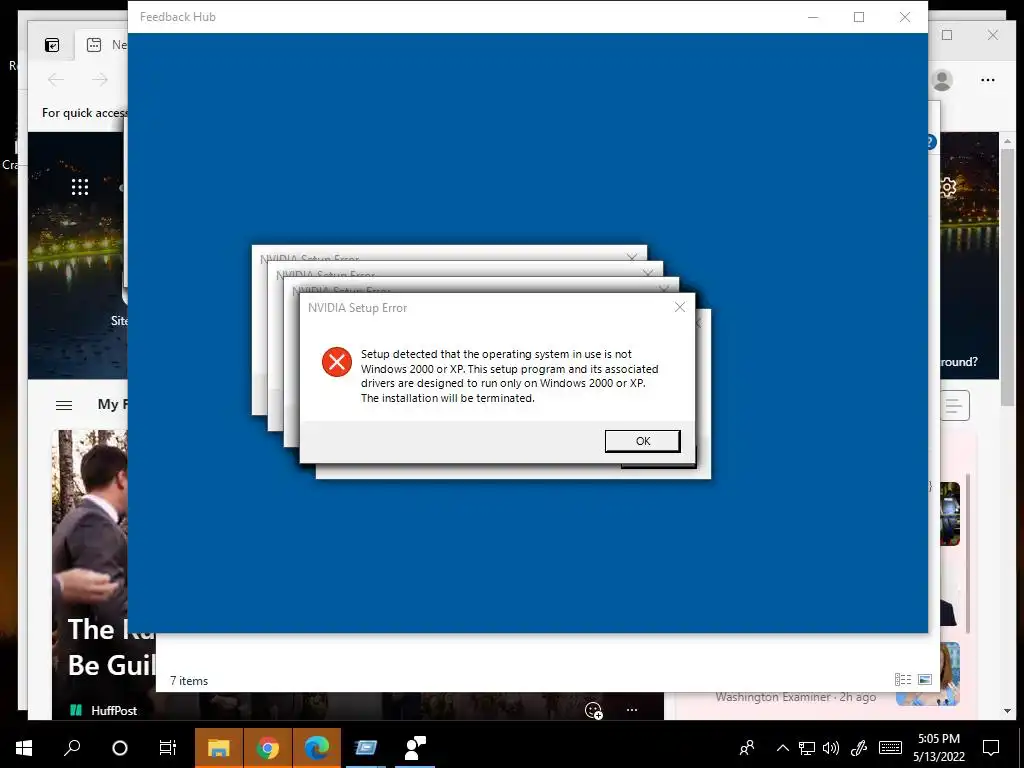Open the page settings gear in Edge
1024x768 pixels.
click(948, 187)
